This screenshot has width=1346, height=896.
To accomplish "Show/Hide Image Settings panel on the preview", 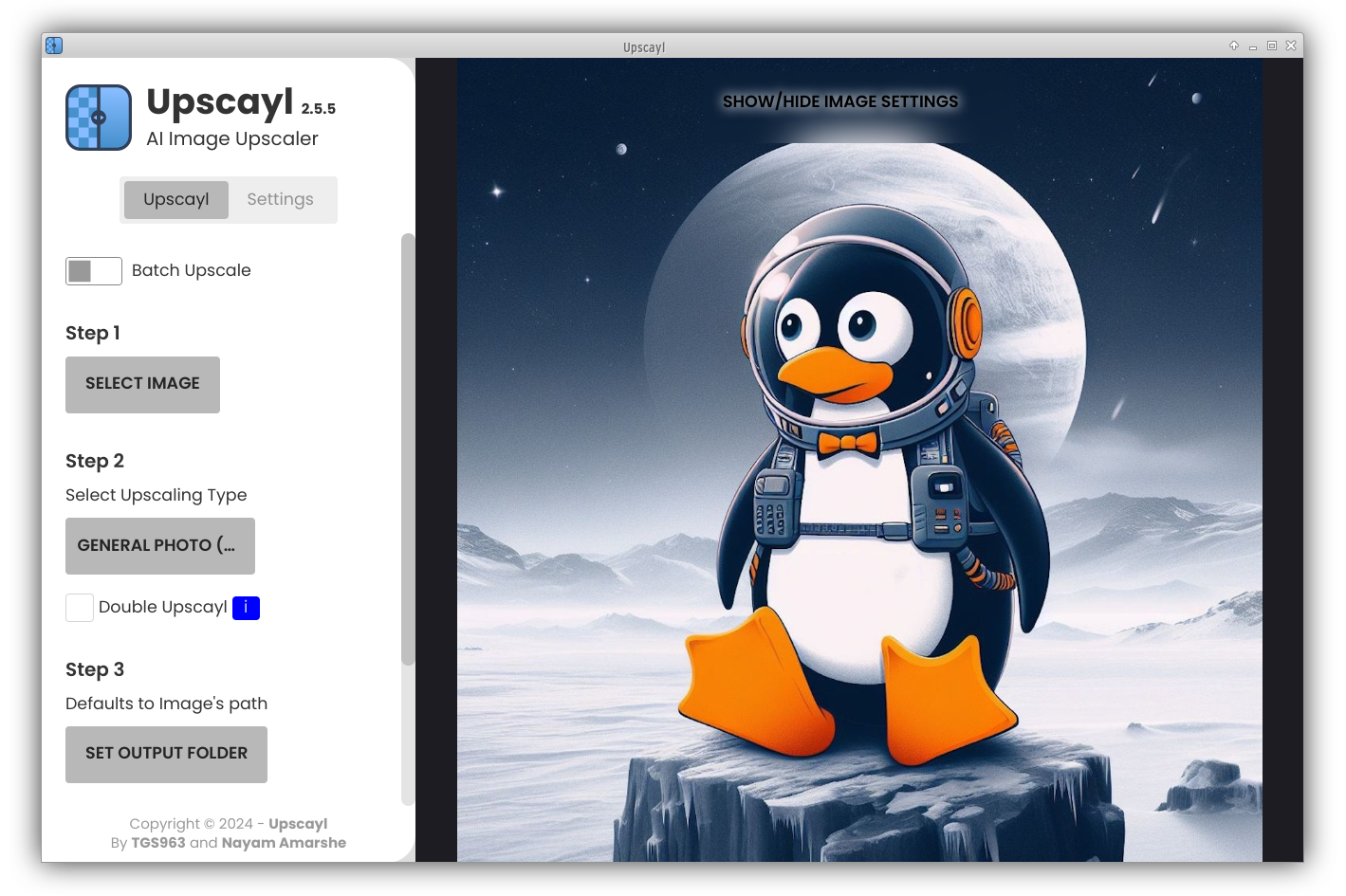I will (839, 101).
